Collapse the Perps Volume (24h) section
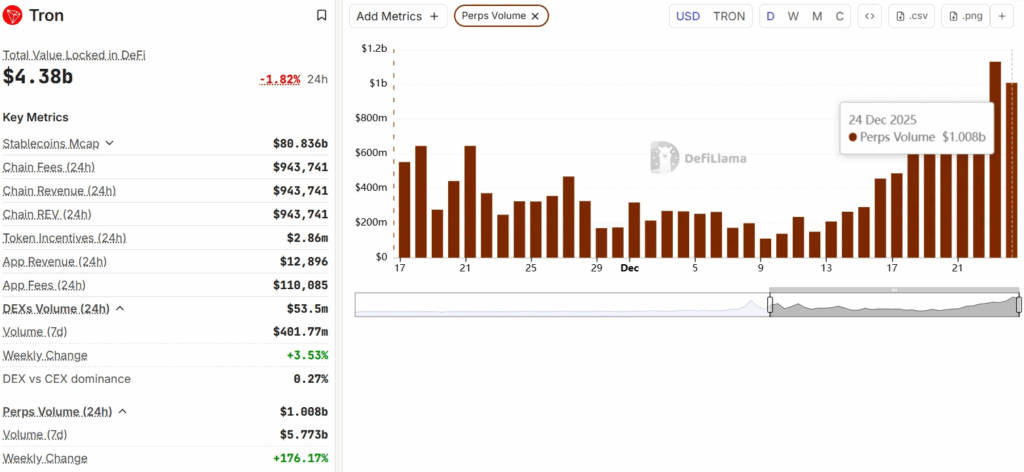This screenshot has height=472, width=1024. [x=119, y=411]
